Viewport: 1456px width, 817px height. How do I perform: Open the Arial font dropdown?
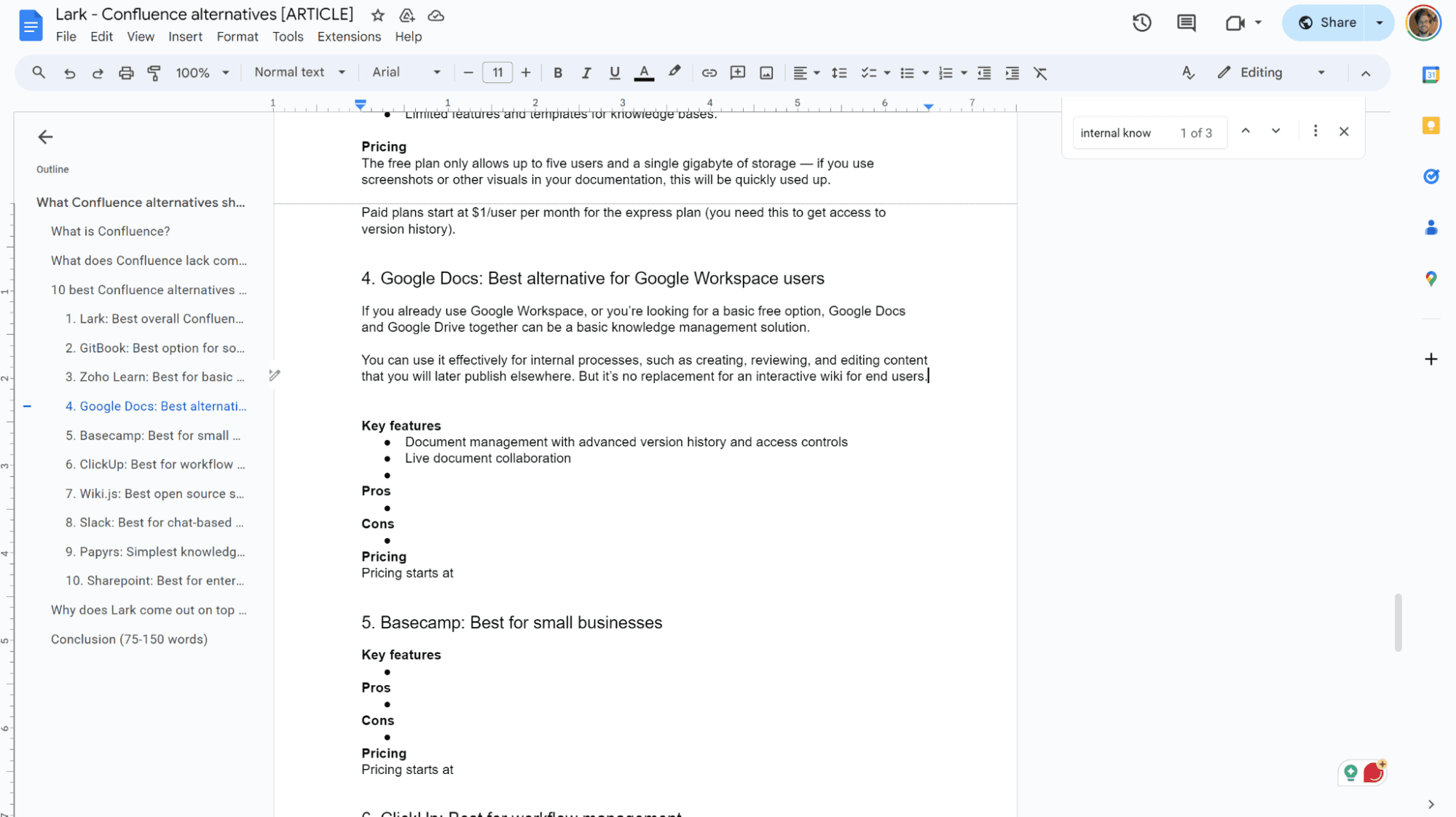tap(406, 72)
